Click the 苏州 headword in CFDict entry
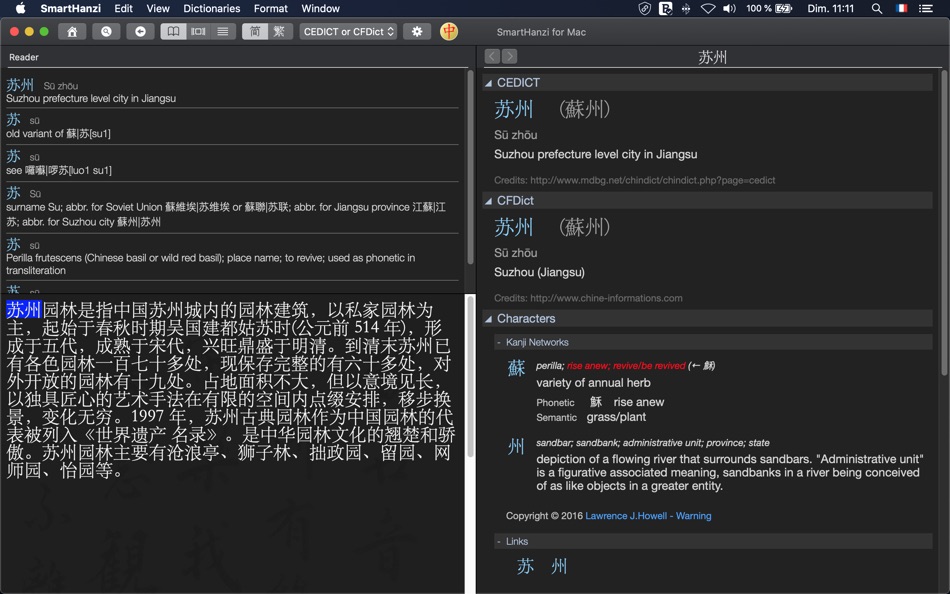The width and height of the screenshot is (950, 594). [514, 227]
